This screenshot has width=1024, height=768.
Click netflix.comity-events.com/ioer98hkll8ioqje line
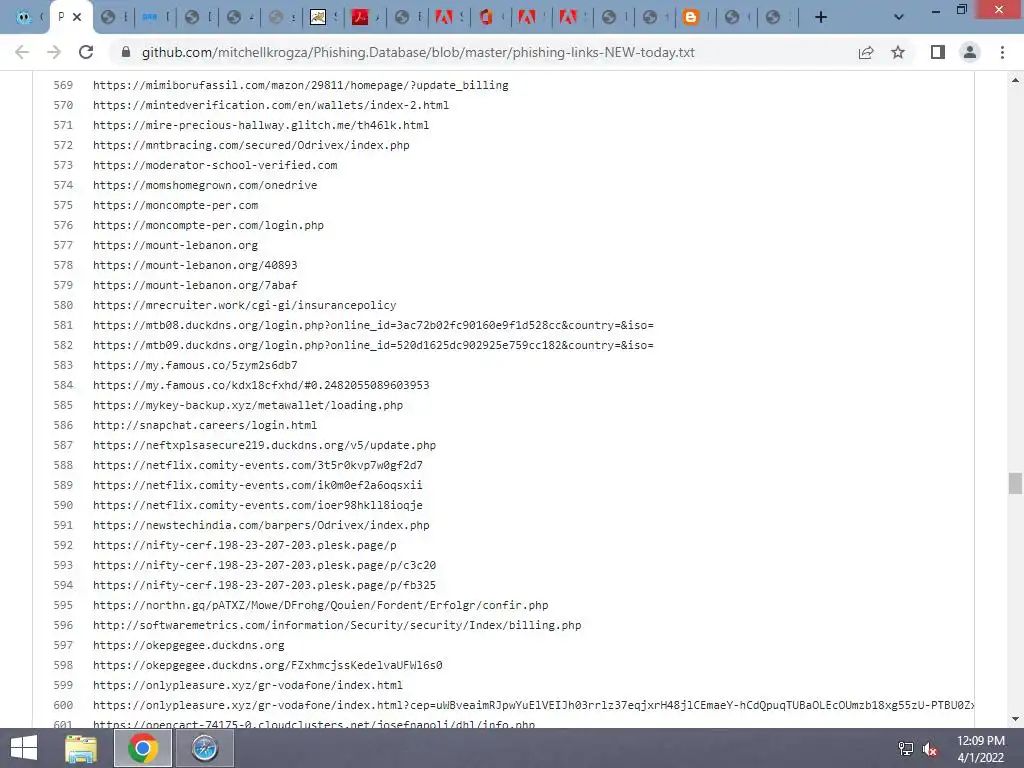(x=258, y=505)
